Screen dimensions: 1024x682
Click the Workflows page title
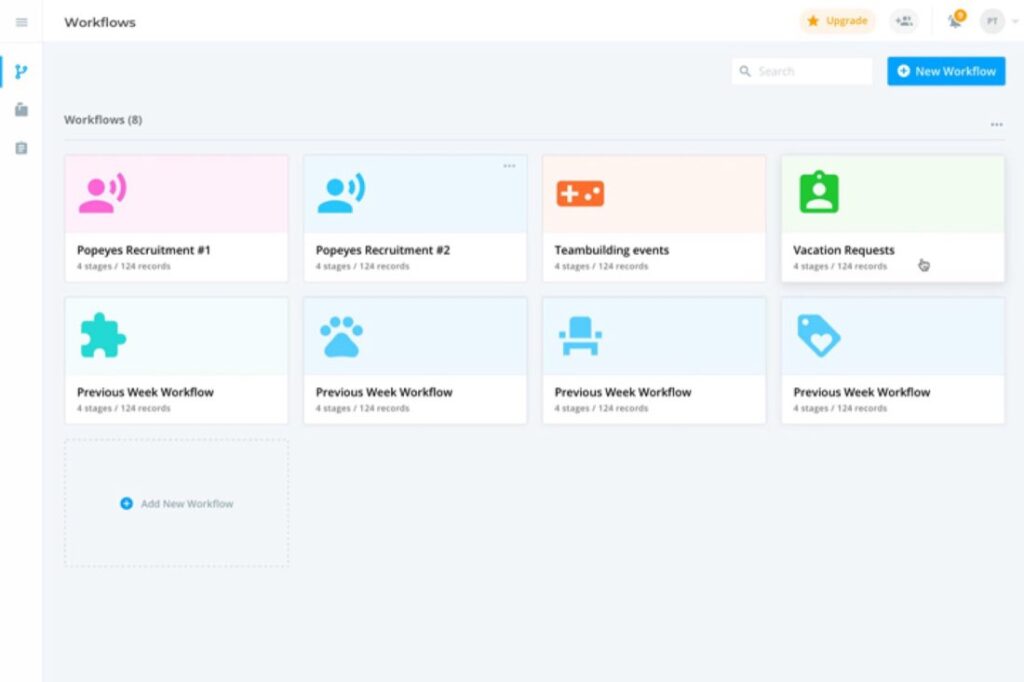pos(100,22)
